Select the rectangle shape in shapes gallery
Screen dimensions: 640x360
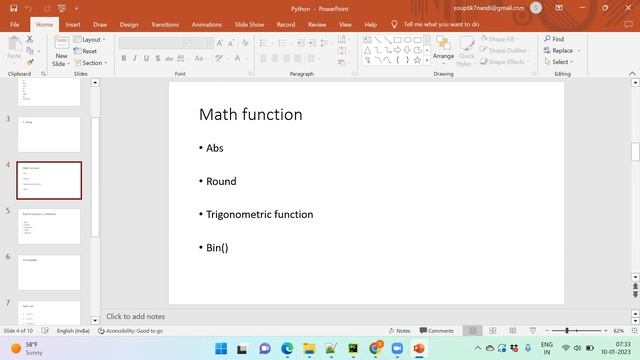pyautogui.click(x=398, y=40)
